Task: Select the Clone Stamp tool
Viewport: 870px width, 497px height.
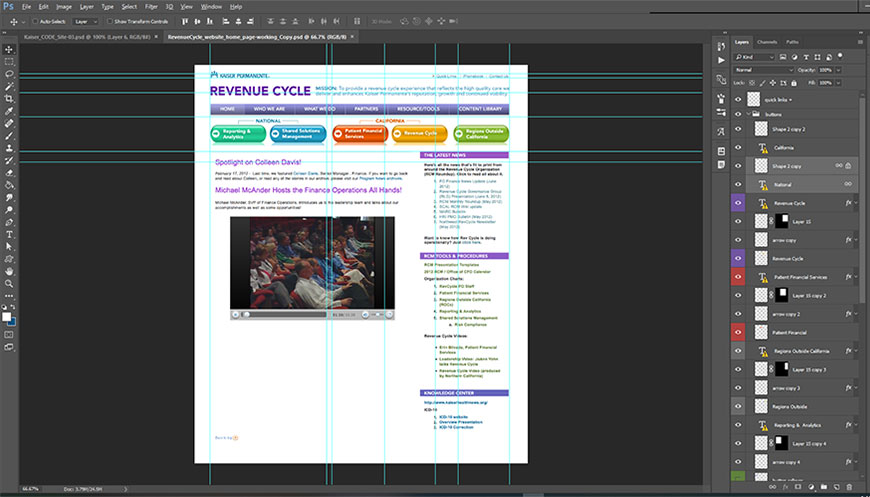Action: pyautogui.click(x=9, y=148)
